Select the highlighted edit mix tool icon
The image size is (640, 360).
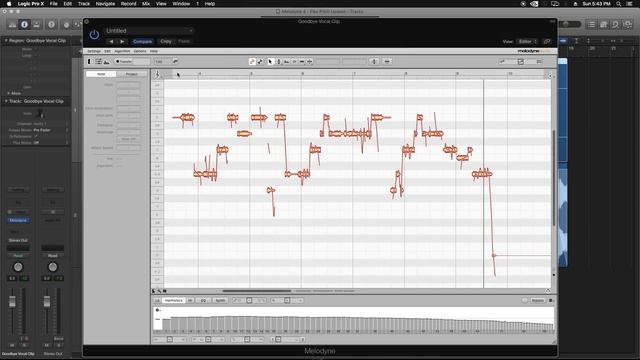(252, 62)
